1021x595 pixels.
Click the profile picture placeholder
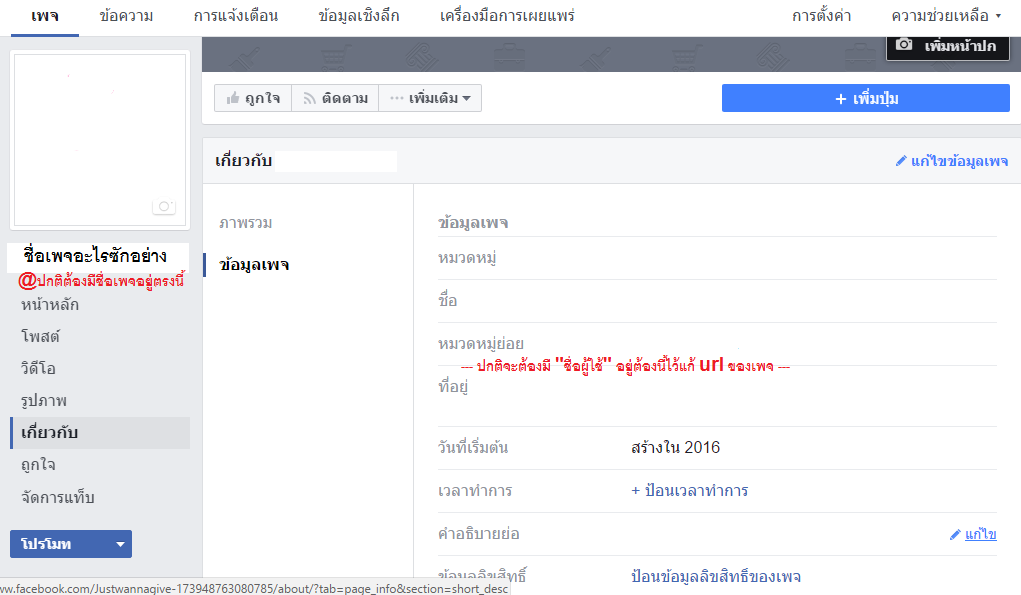pos(100,139)
